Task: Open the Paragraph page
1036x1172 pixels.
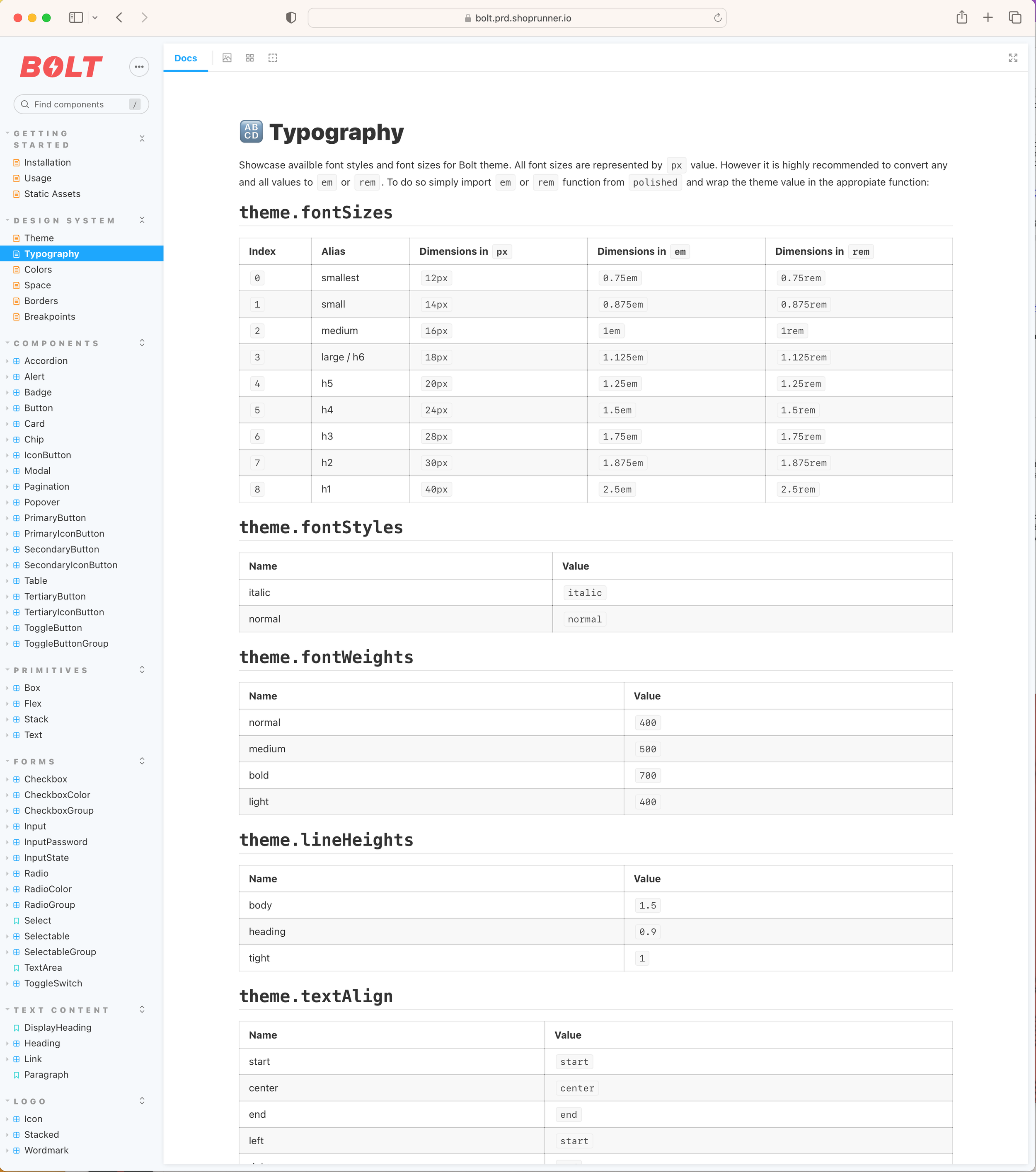Action: coord(46,1075)
